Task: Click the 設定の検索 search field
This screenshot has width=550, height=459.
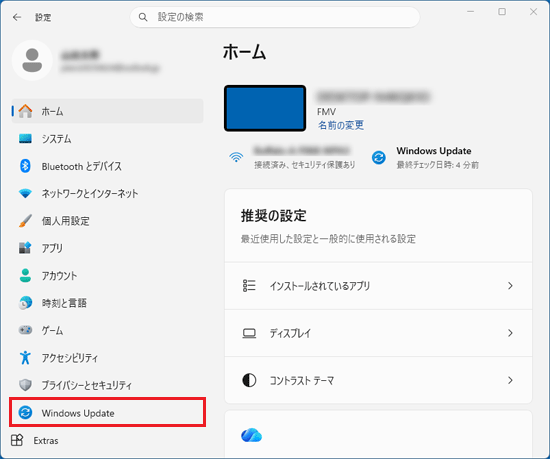Action: [275, 17]
